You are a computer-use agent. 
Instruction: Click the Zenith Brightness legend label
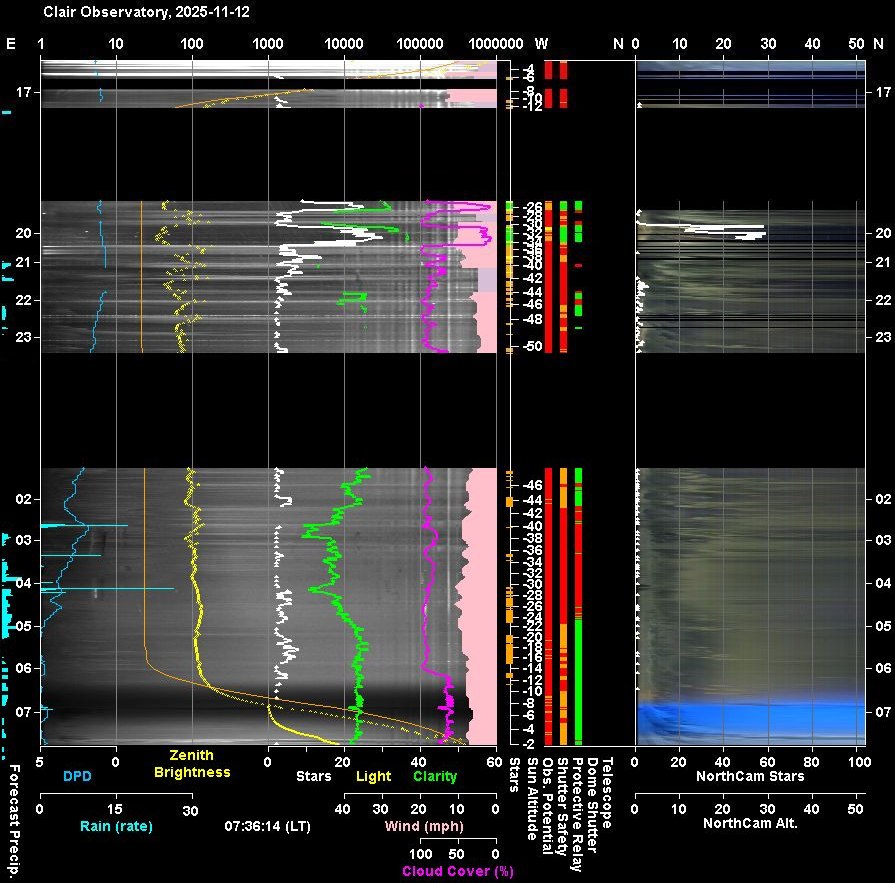(x=191, y=764)
